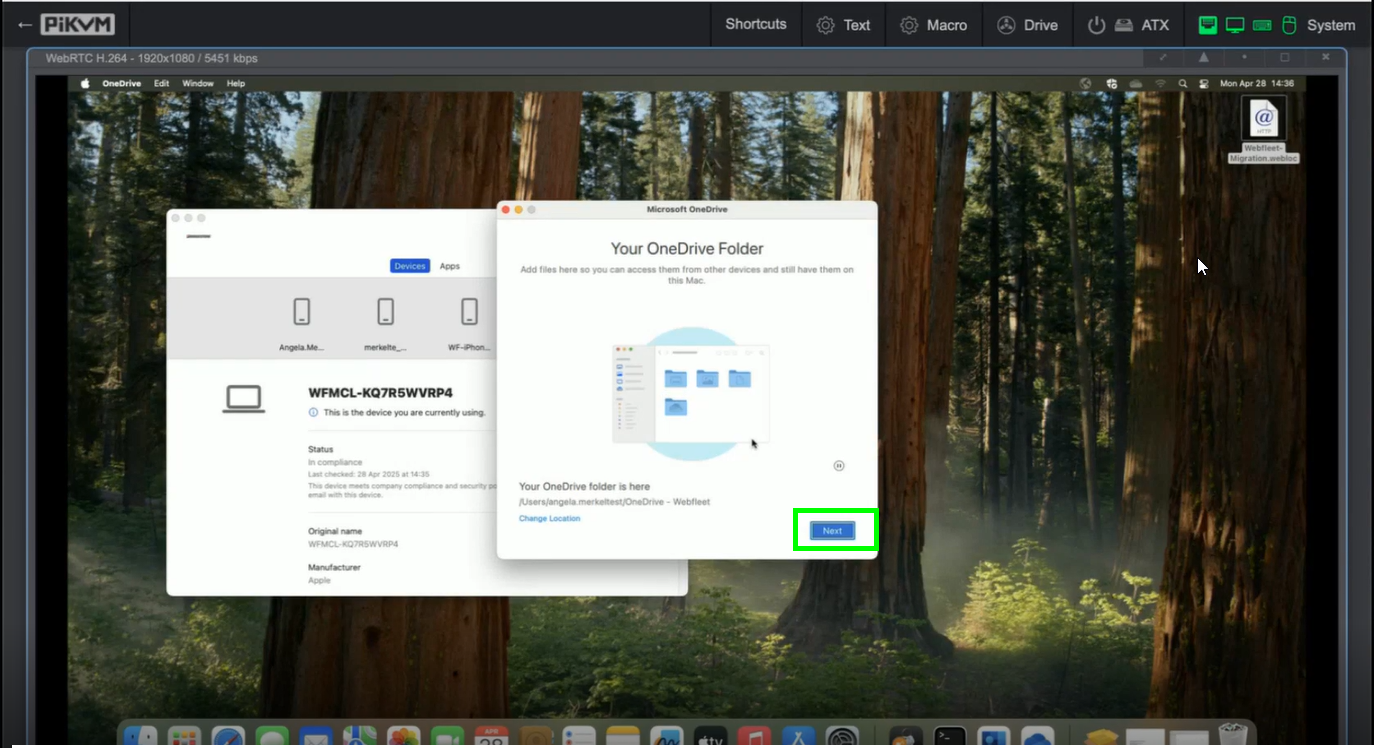This screenshot has height=748, width=1374.
Task: Select the Devices tab in Company Portal
Action: tap(410, 266)
